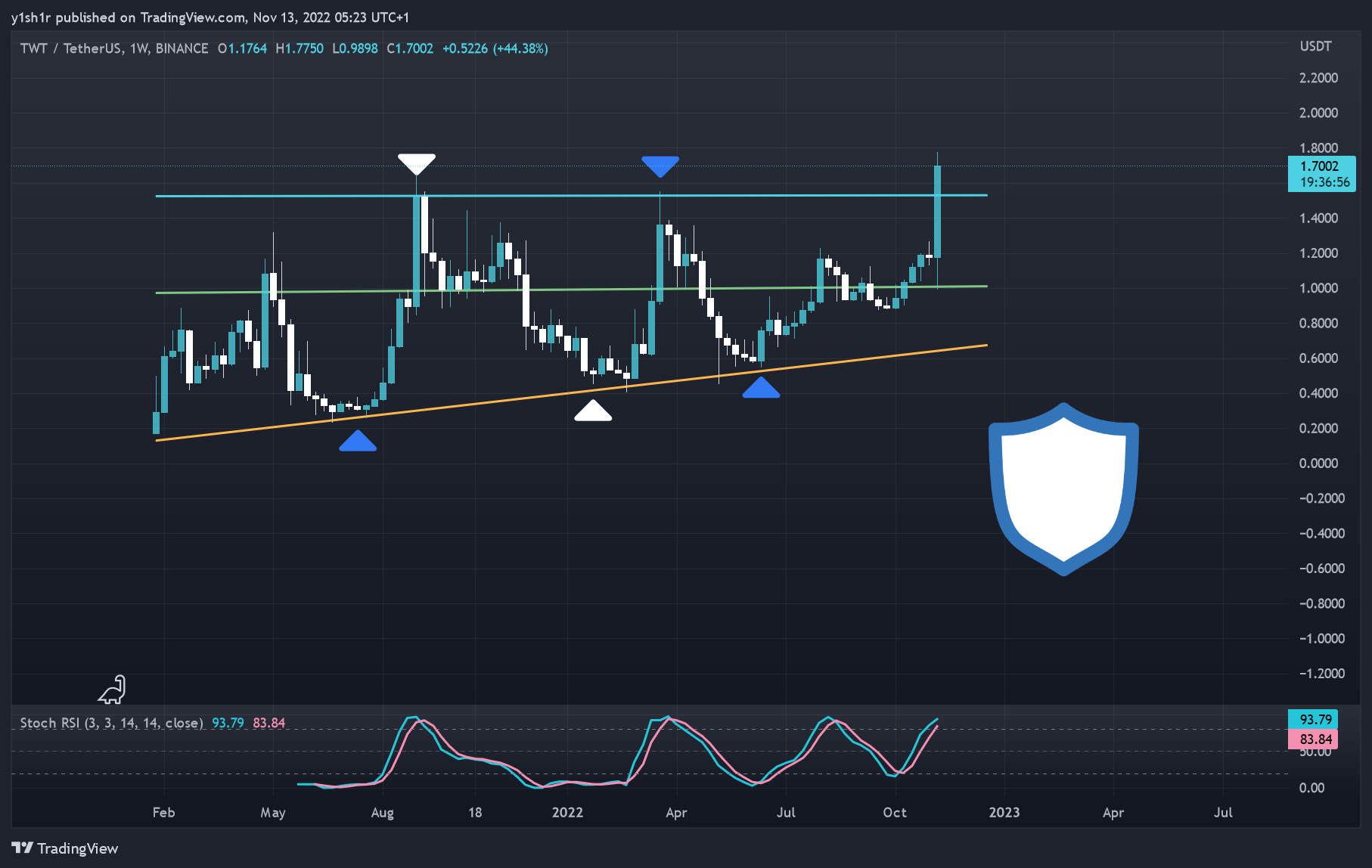
Task: Click the 2.2000 price axis label
Action: pos(1318,78)
